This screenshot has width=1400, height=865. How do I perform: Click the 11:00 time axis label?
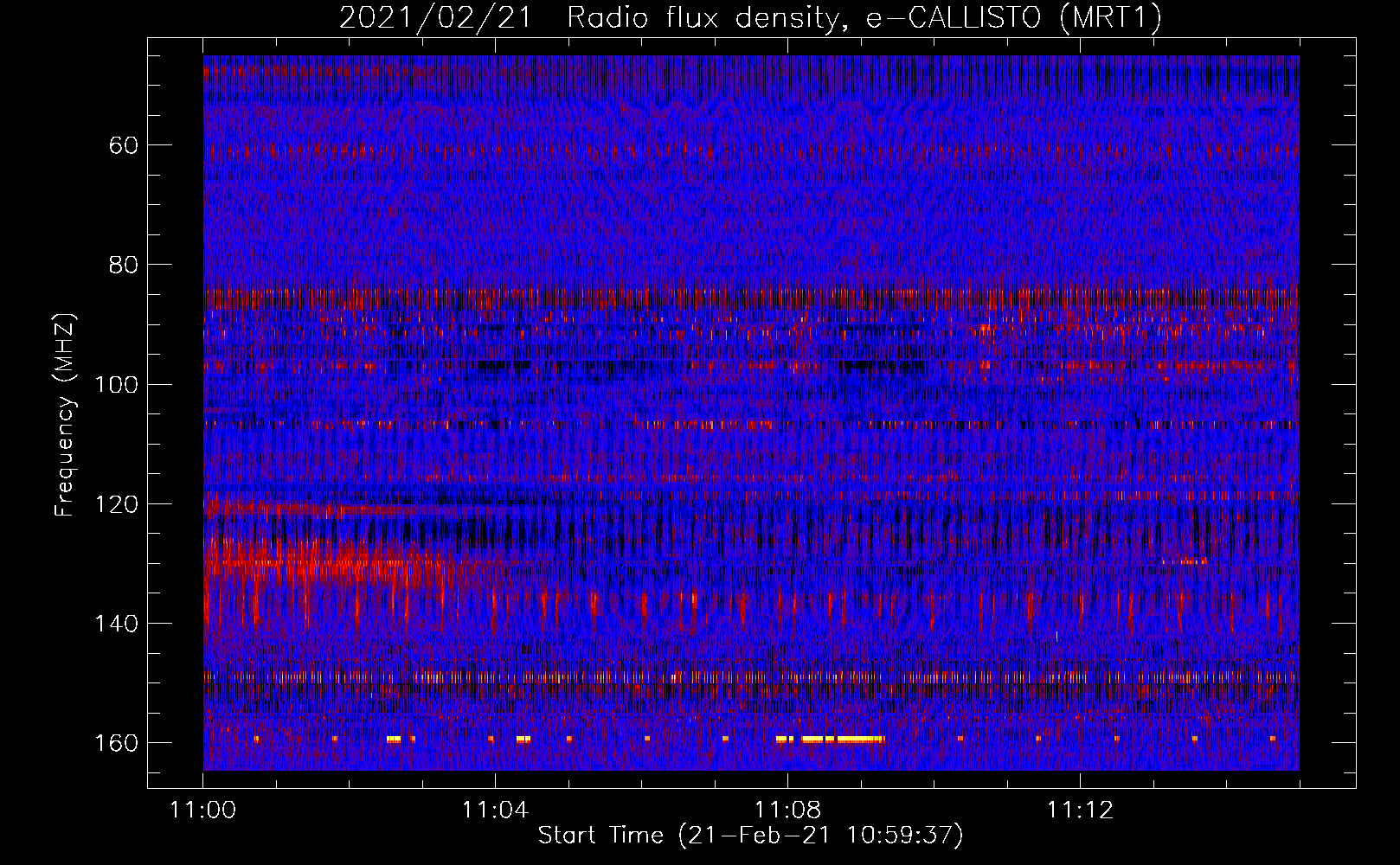(203, 811)
